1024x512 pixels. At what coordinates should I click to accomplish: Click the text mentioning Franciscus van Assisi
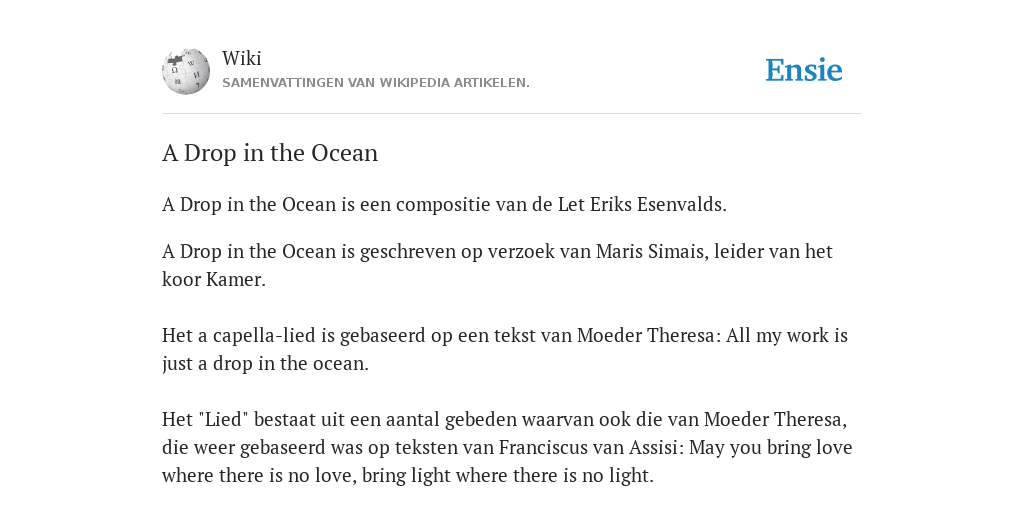[x=507, y=447]
